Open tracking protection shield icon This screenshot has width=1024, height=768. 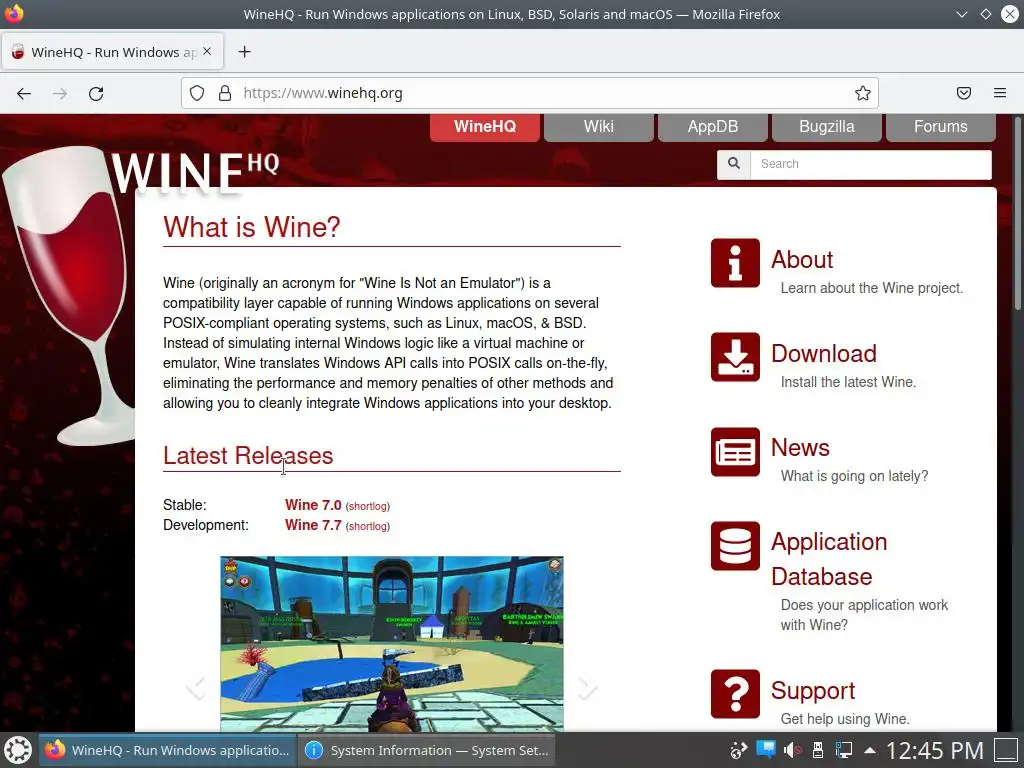click(197, 93)
